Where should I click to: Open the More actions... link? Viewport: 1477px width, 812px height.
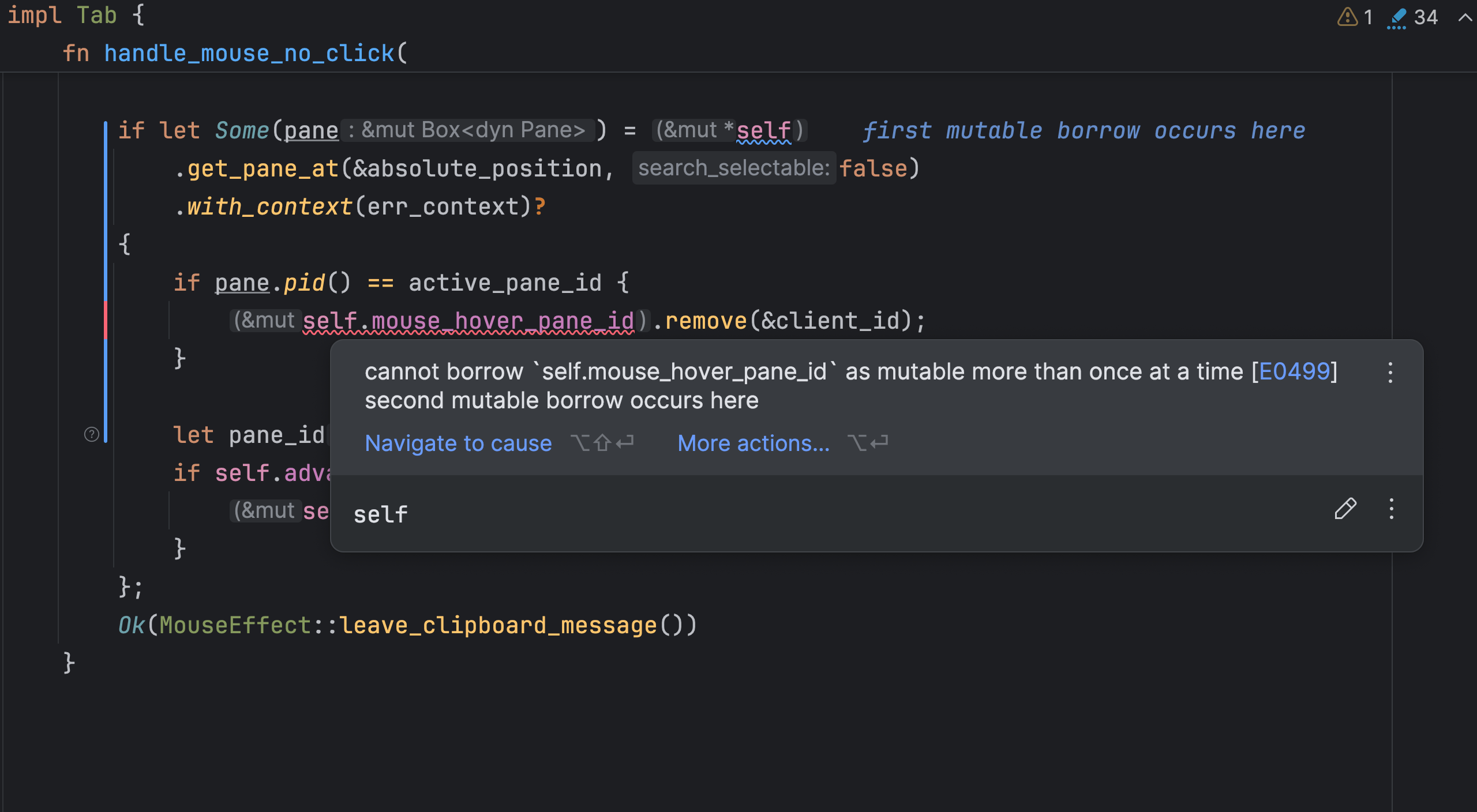pos(753,443)
